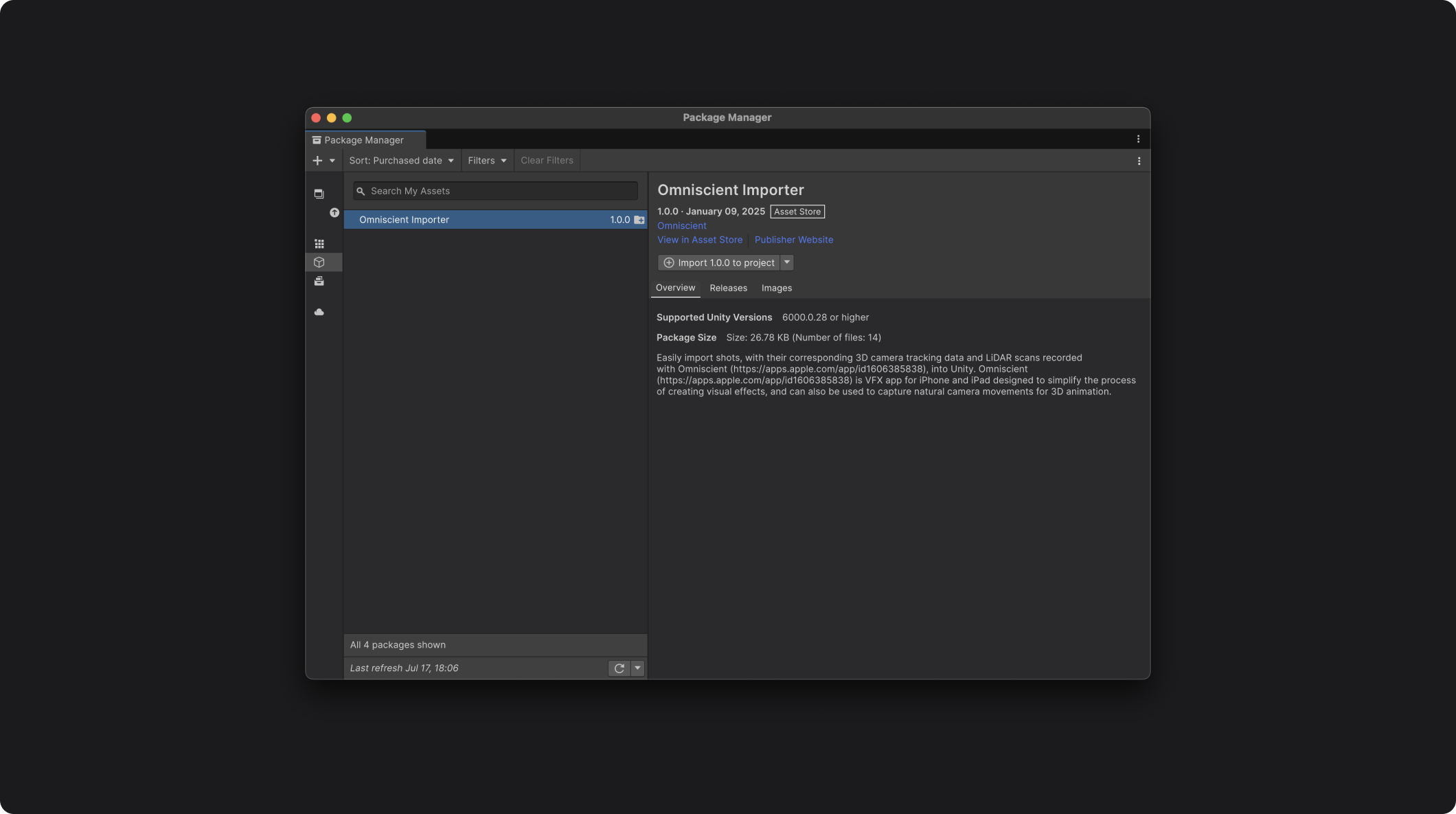The height and width of the screenshot is (814, 1456).
Task: Open the window tab kebab menu
Action: [1138, 139]
